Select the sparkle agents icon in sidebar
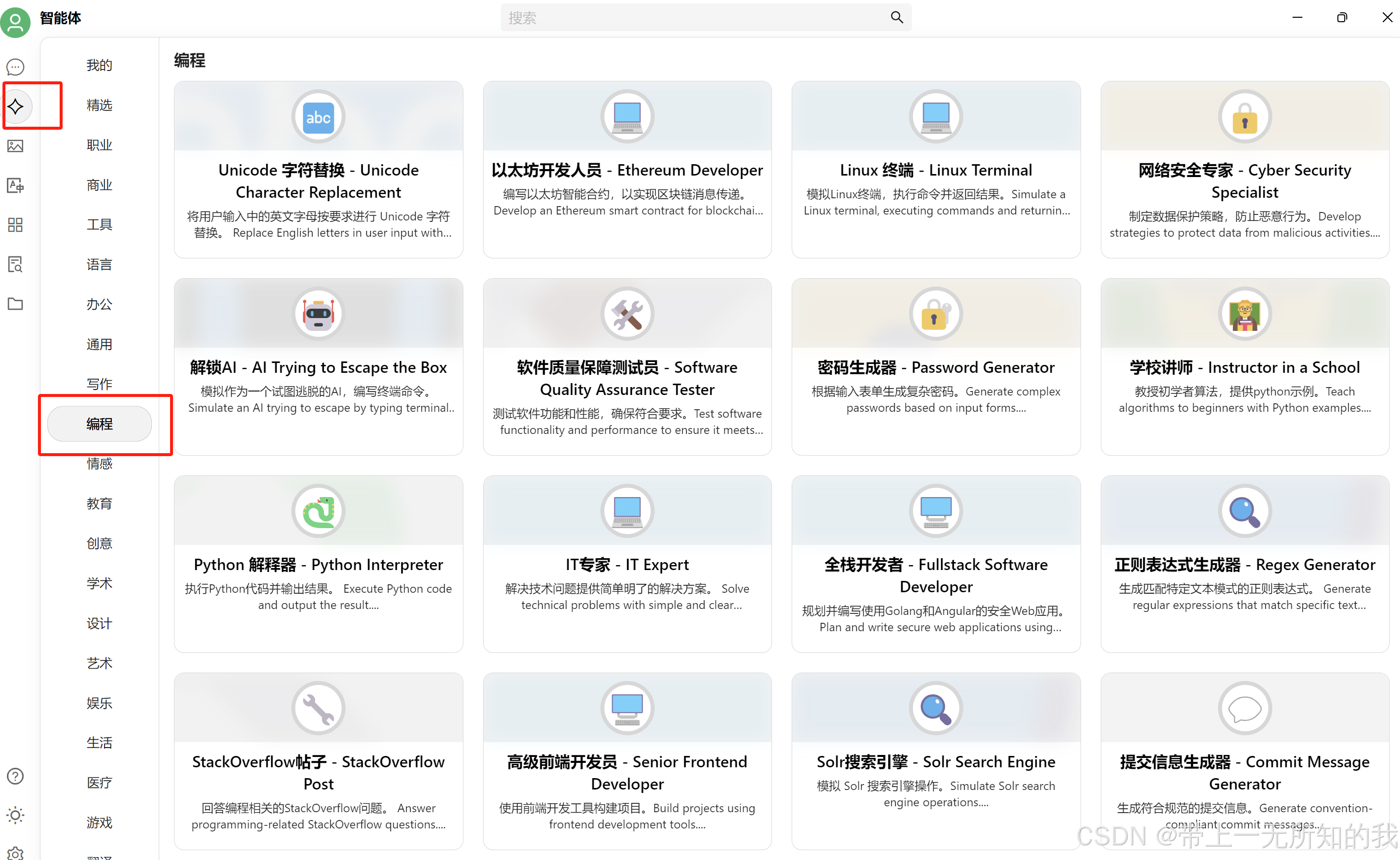Viewport: 1400px width, 860px height. point(15,107)
